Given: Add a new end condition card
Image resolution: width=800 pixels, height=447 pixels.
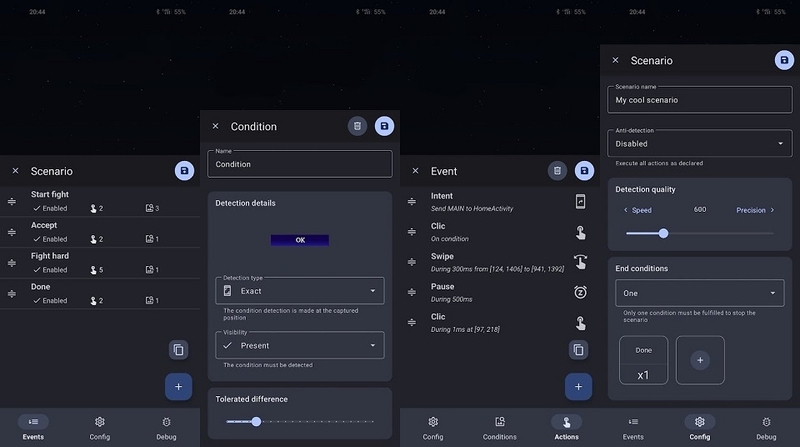Looking at the screenshot, I should [700, 360].
